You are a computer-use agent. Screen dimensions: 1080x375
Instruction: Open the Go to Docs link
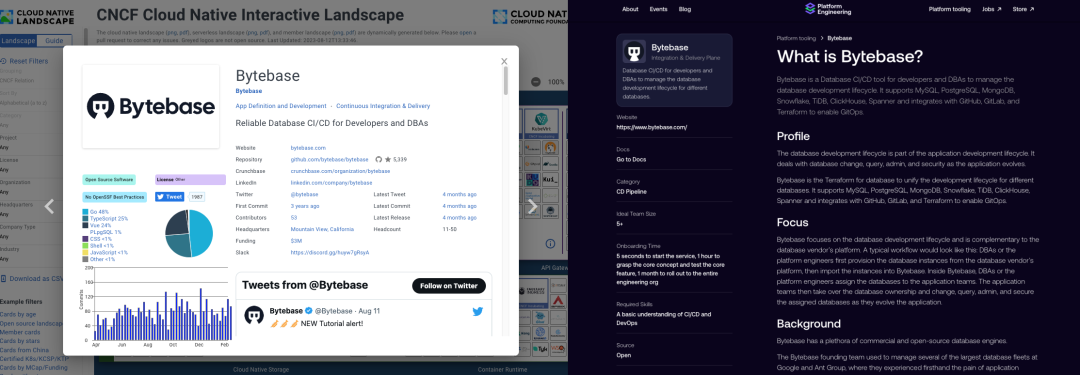[x=631, y=159]
